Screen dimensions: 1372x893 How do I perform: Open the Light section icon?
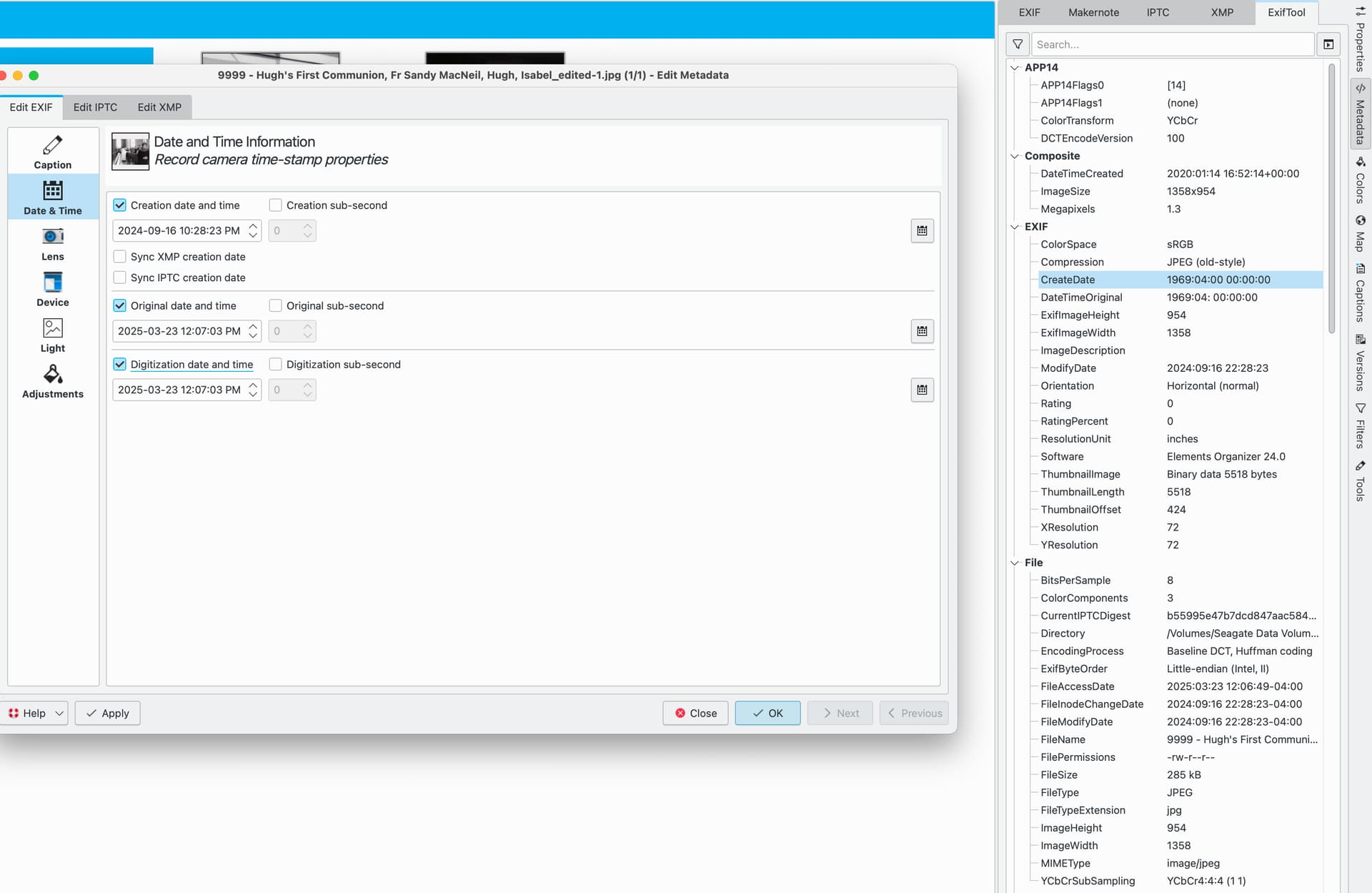point(52,327)
